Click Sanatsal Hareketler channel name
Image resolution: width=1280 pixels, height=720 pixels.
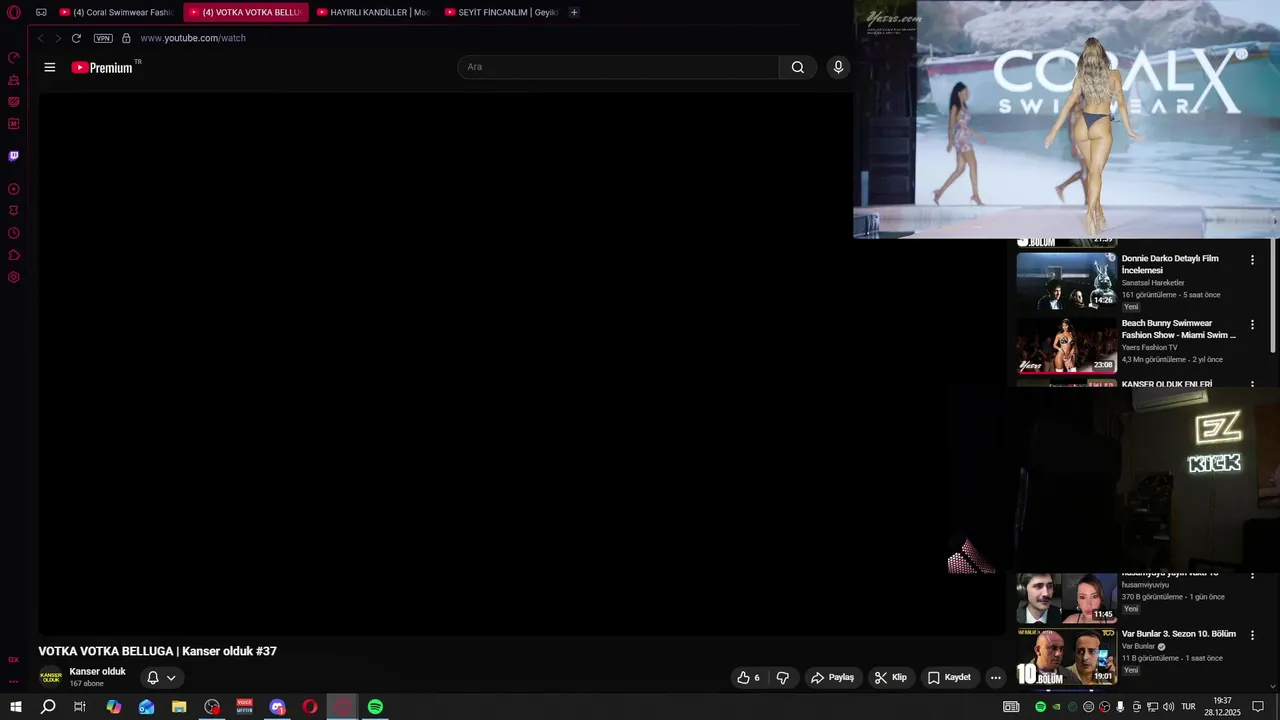[x=1153, y=283]
